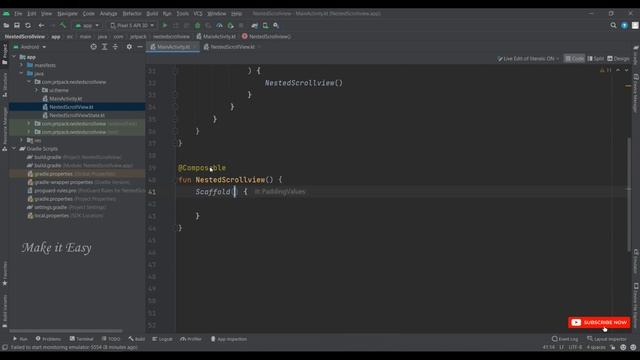The height and width of the screenshot is (360, 640).
Task: Click the Project panel horizontal scrollbar
Action: tap(66, 331)
